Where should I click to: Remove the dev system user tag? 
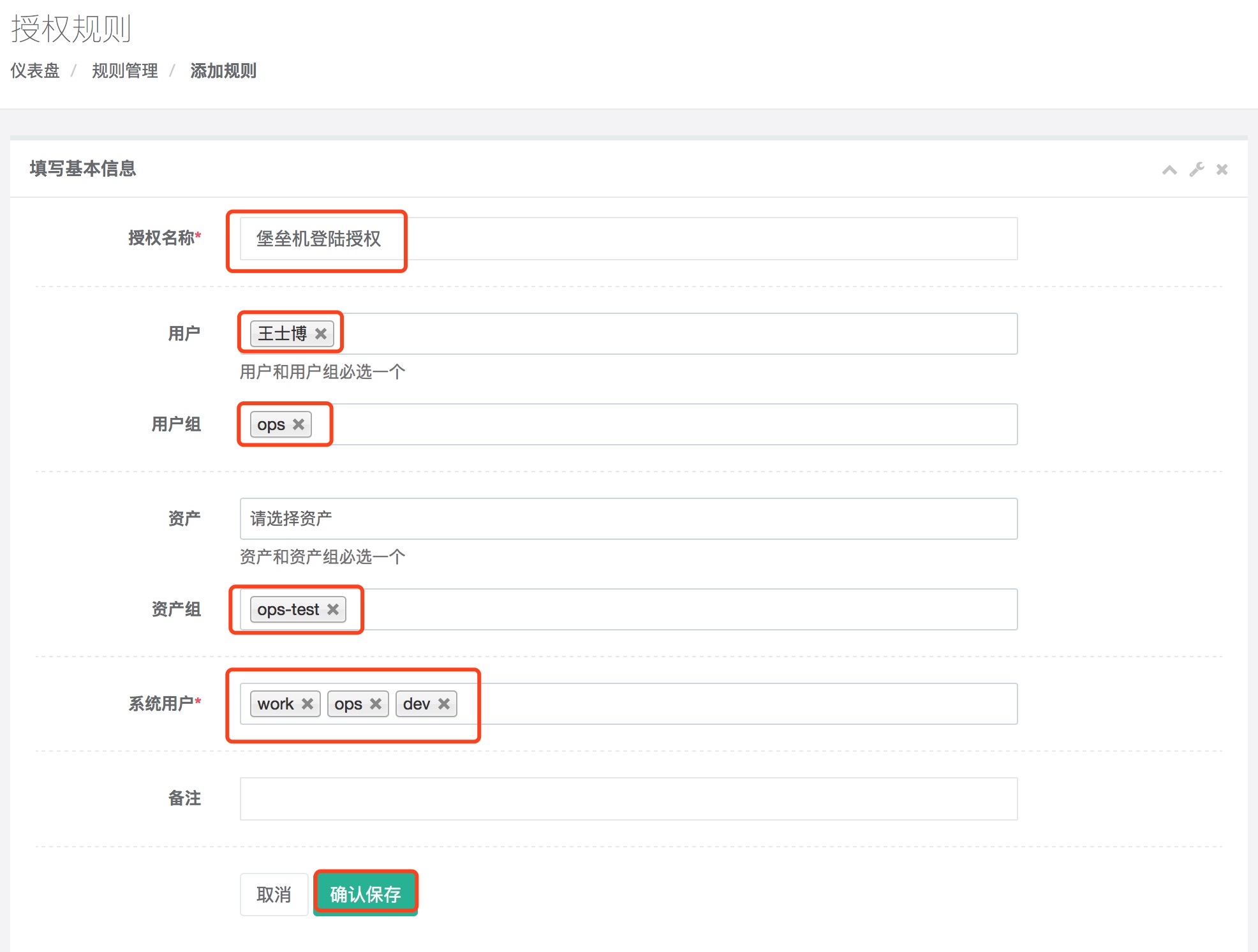click(444, 704)
